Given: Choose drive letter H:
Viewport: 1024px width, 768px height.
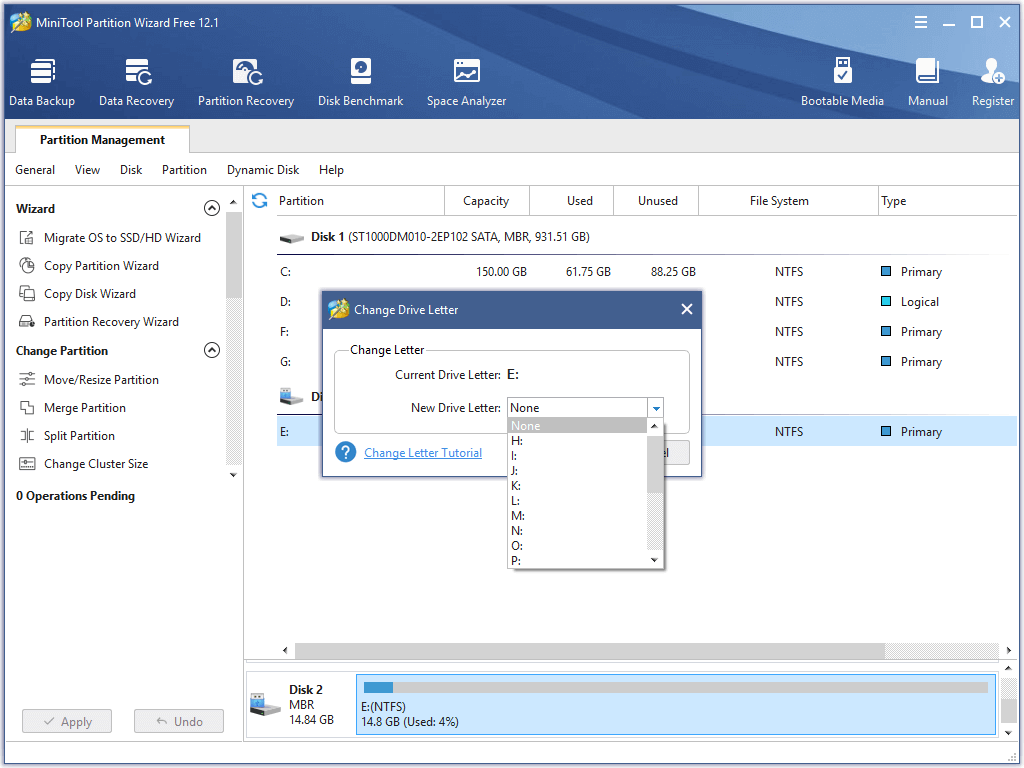Looking at the screenshot, I should click(577, 441).
